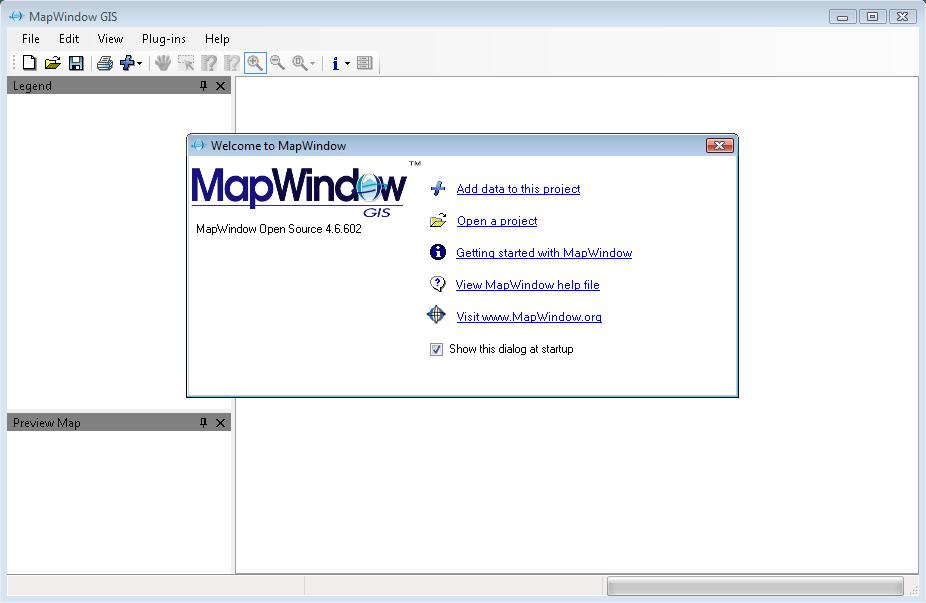The width and height of the screenshot is (926, 603).
Task: Select the Pan hand tool
Action: [162, 63]
